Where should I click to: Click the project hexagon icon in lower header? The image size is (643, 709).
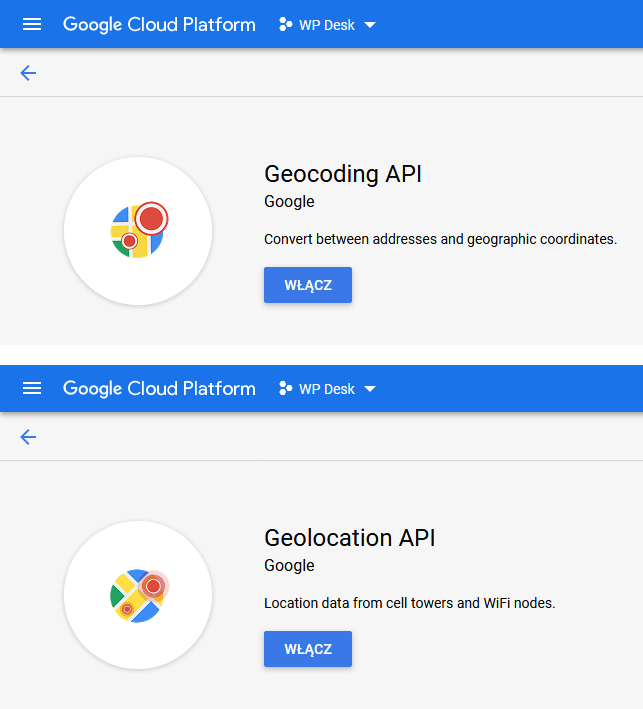(x=285, y=388)
